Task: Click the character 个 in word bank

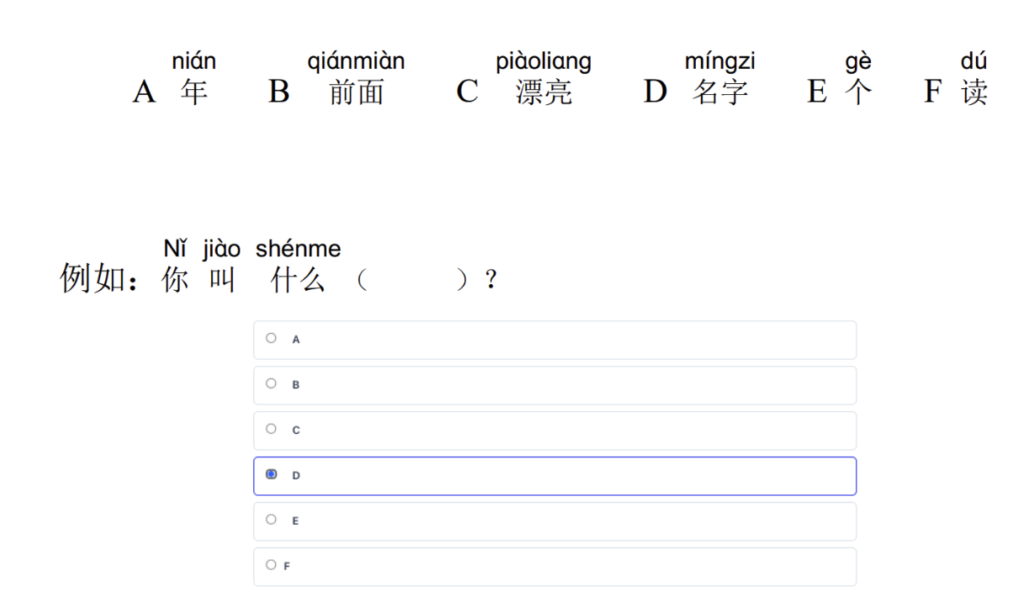Action: click(858, 93)
